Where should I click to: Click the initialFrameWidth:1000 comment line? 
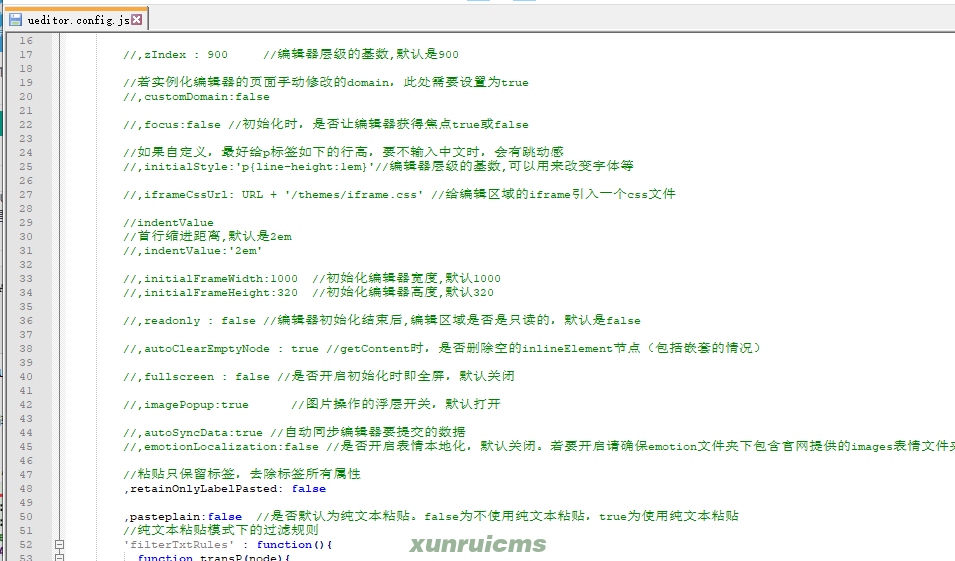[x=312, y=278]
